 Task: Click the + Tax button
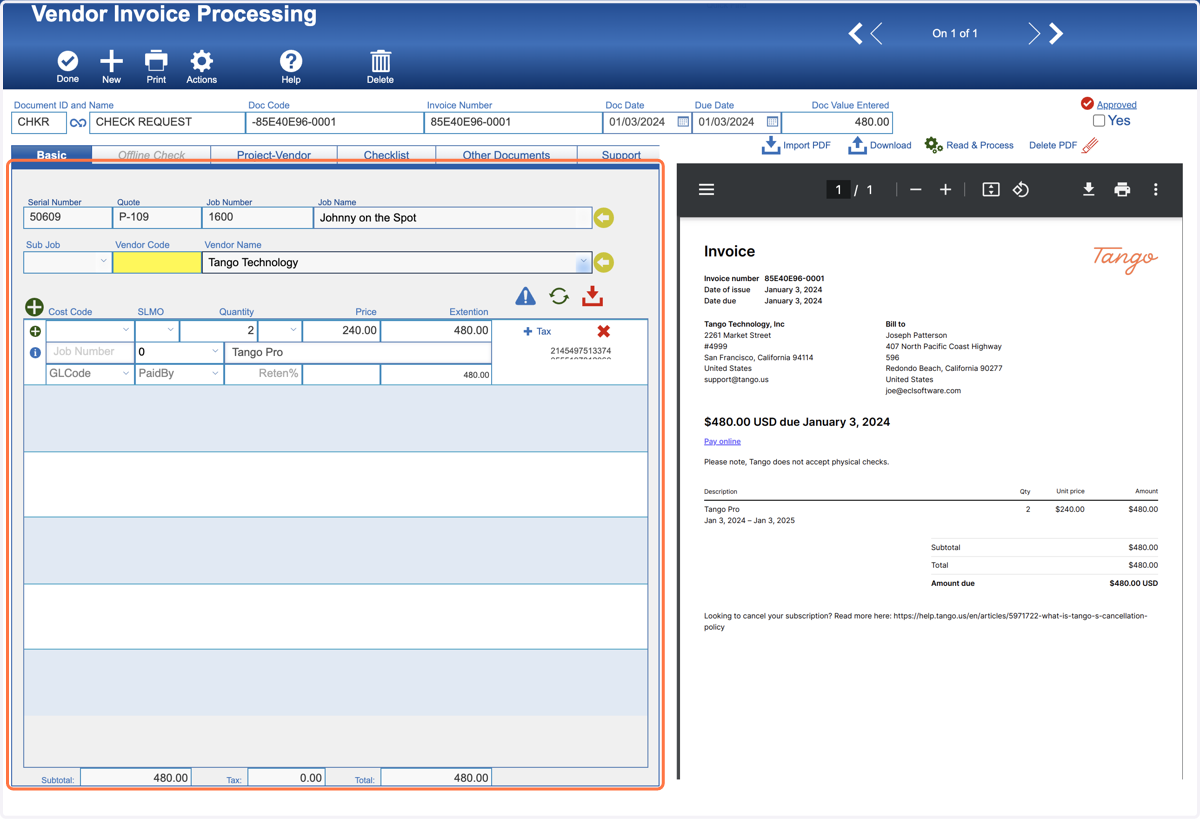pyautogui.click(x=537, y=331)
